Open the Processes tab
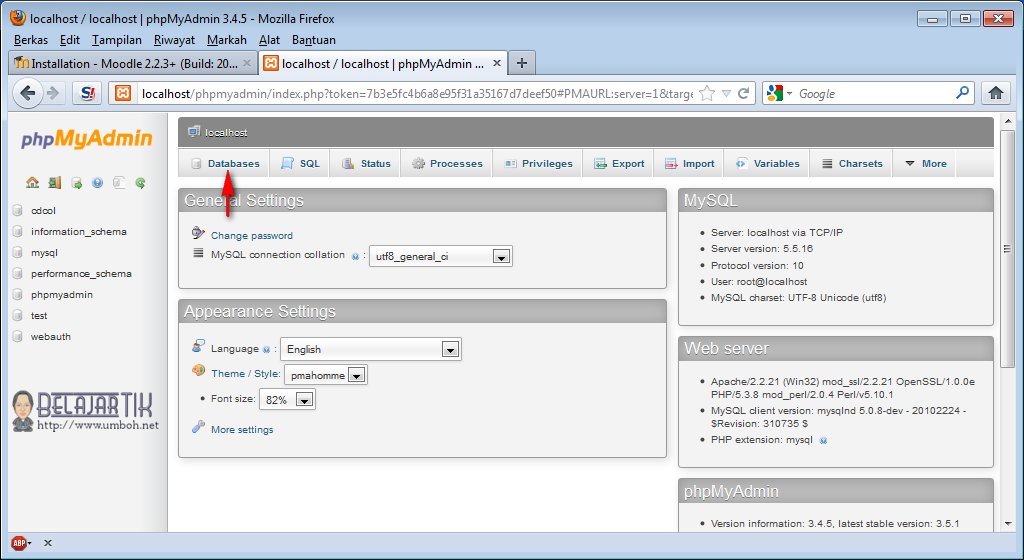This screenshot has height=560, width=1024. [447, 163]
